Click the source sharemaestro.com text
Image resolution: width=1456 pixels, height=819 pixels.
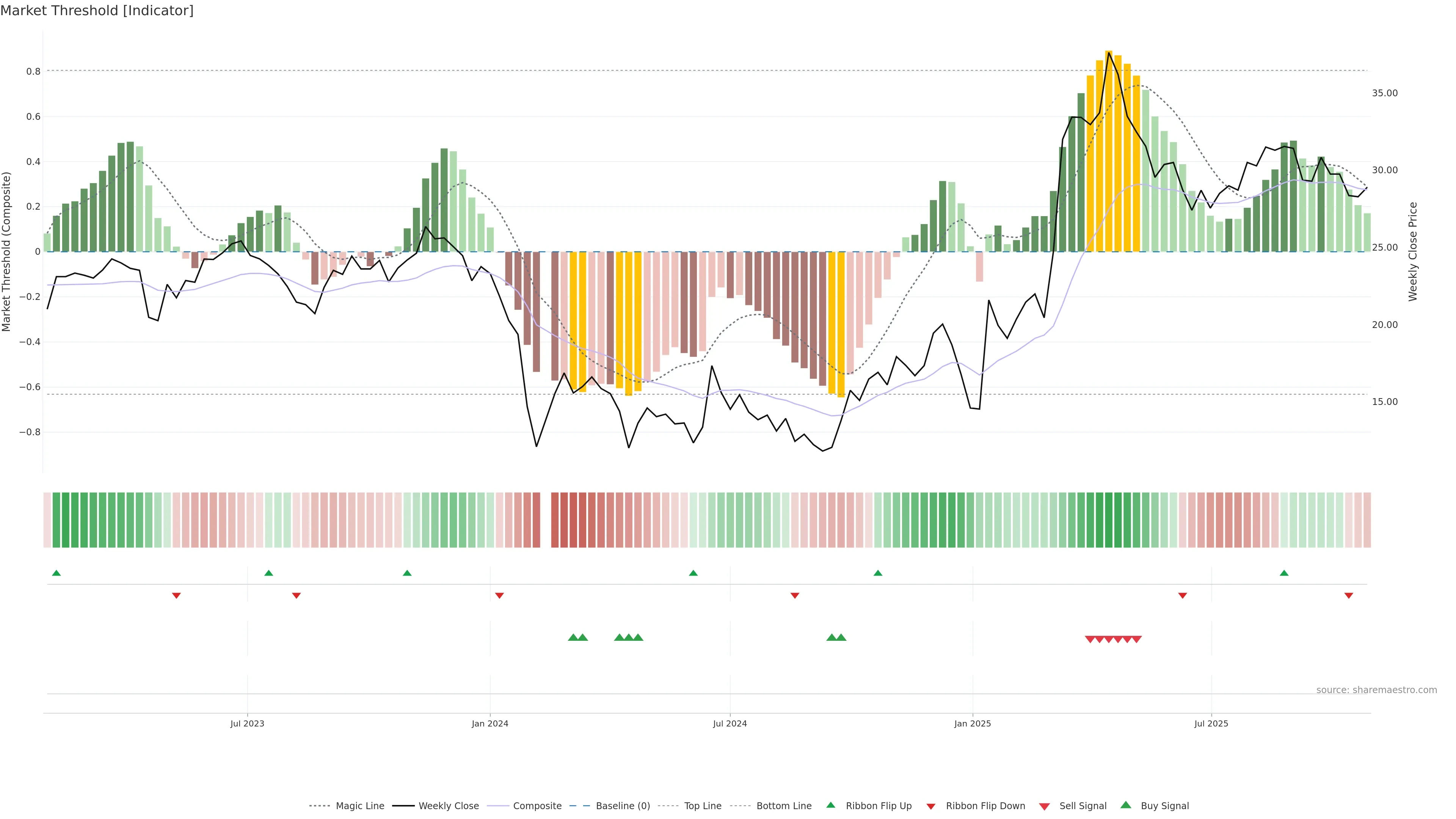click(1376, 690)
